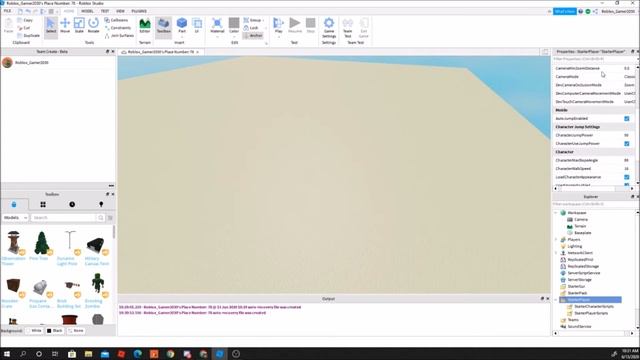Screen dimensions: 640x360
Task: Toggle the Constraints option
Action: (x=118, y=28)
